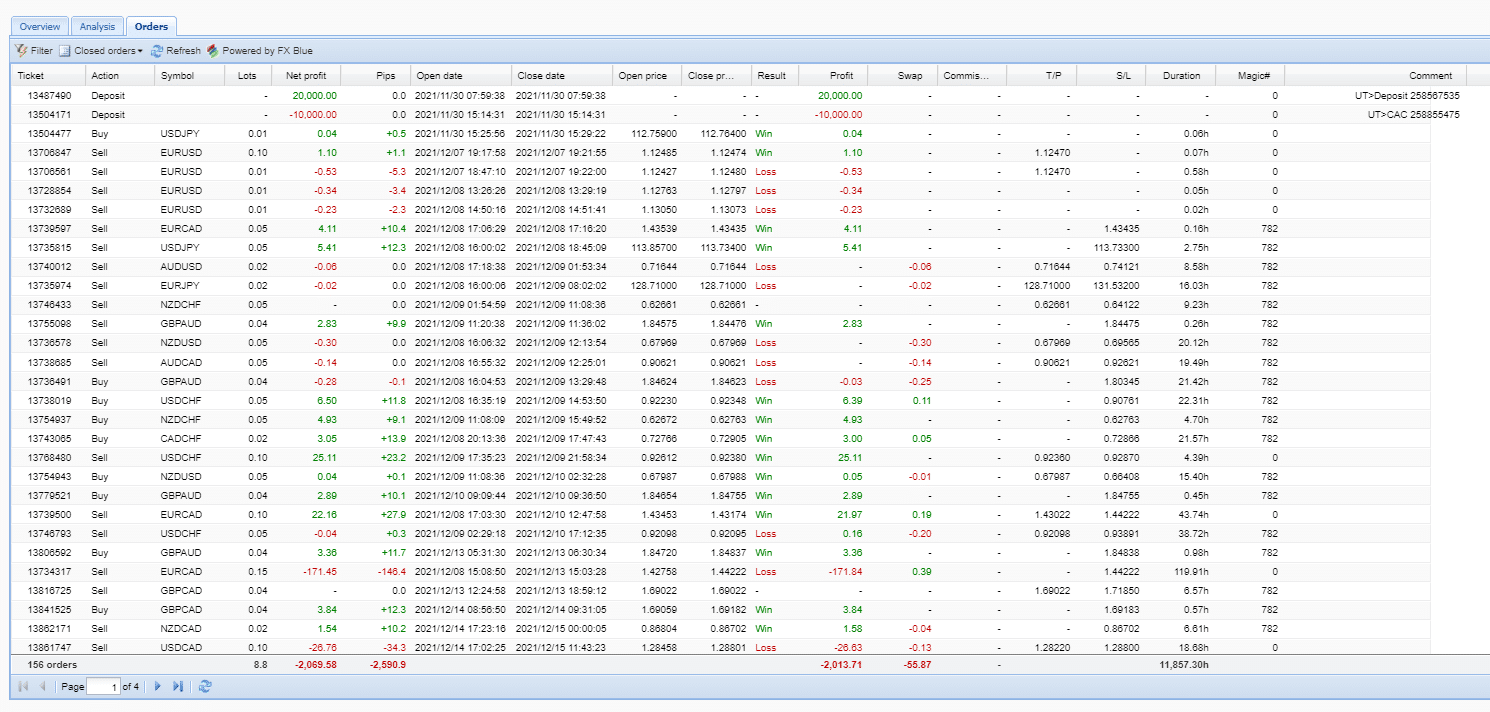This screenshot has height=712, width=1490.
Task: Click GBPCAD symbol in ticket 13816725 row
Action: [181, 590]
